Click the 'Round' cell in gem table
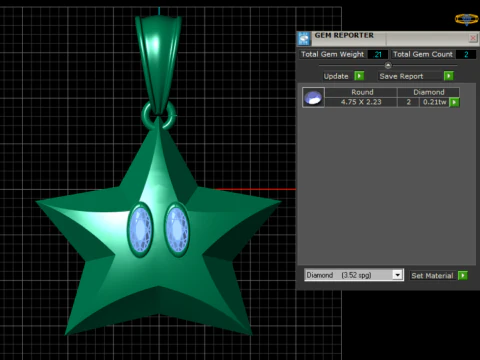Screen dimensions: 480x360 coord(362,92)
